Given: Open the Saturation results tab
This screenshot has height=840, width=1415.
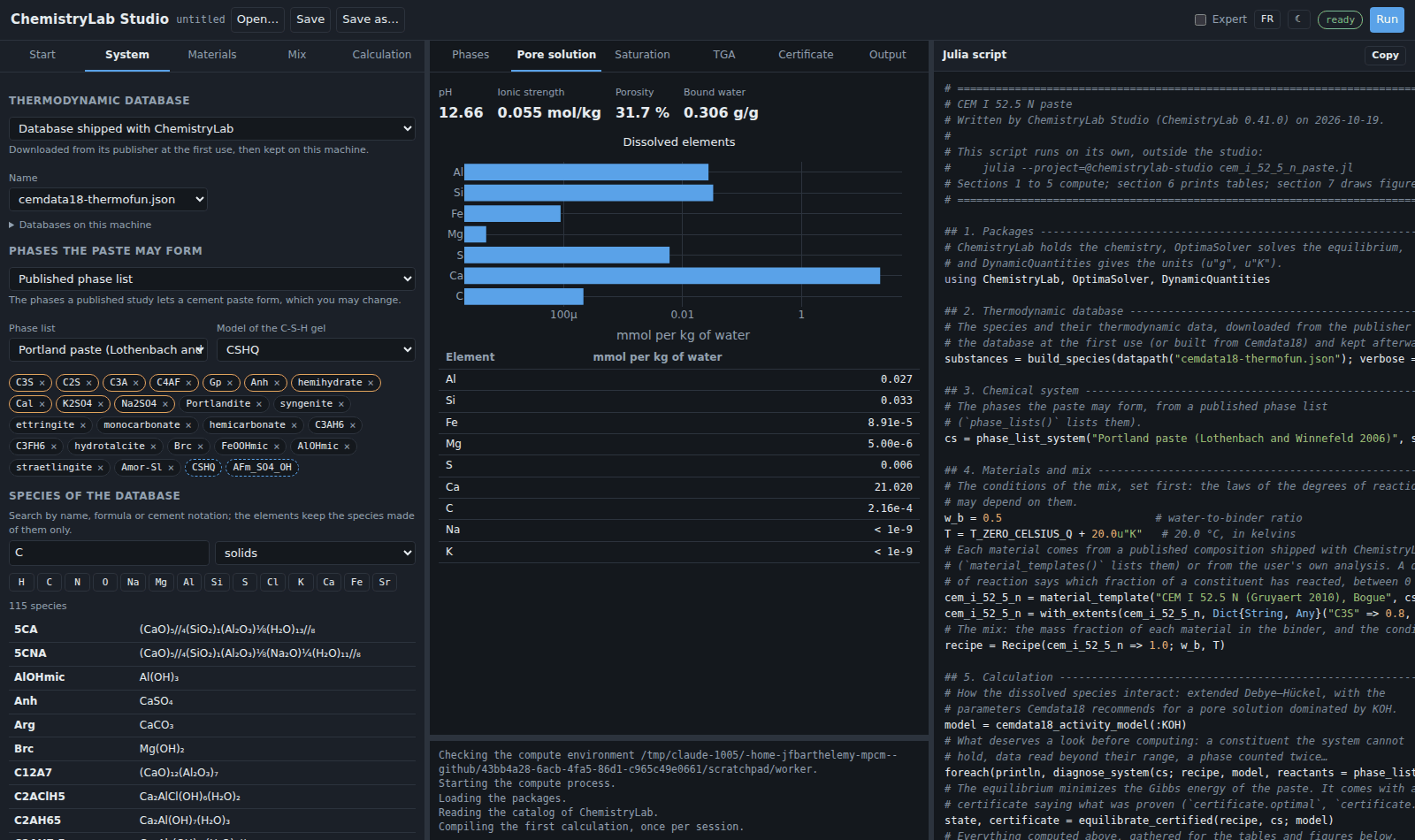Looking at the screenshot, I should pos(642,55).
